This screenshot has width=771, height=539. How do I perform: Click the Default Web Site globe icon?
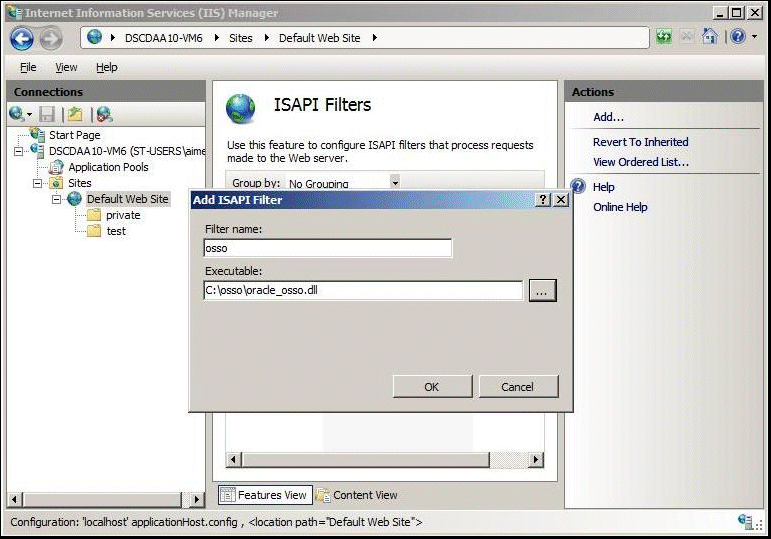tap(75, 199)
